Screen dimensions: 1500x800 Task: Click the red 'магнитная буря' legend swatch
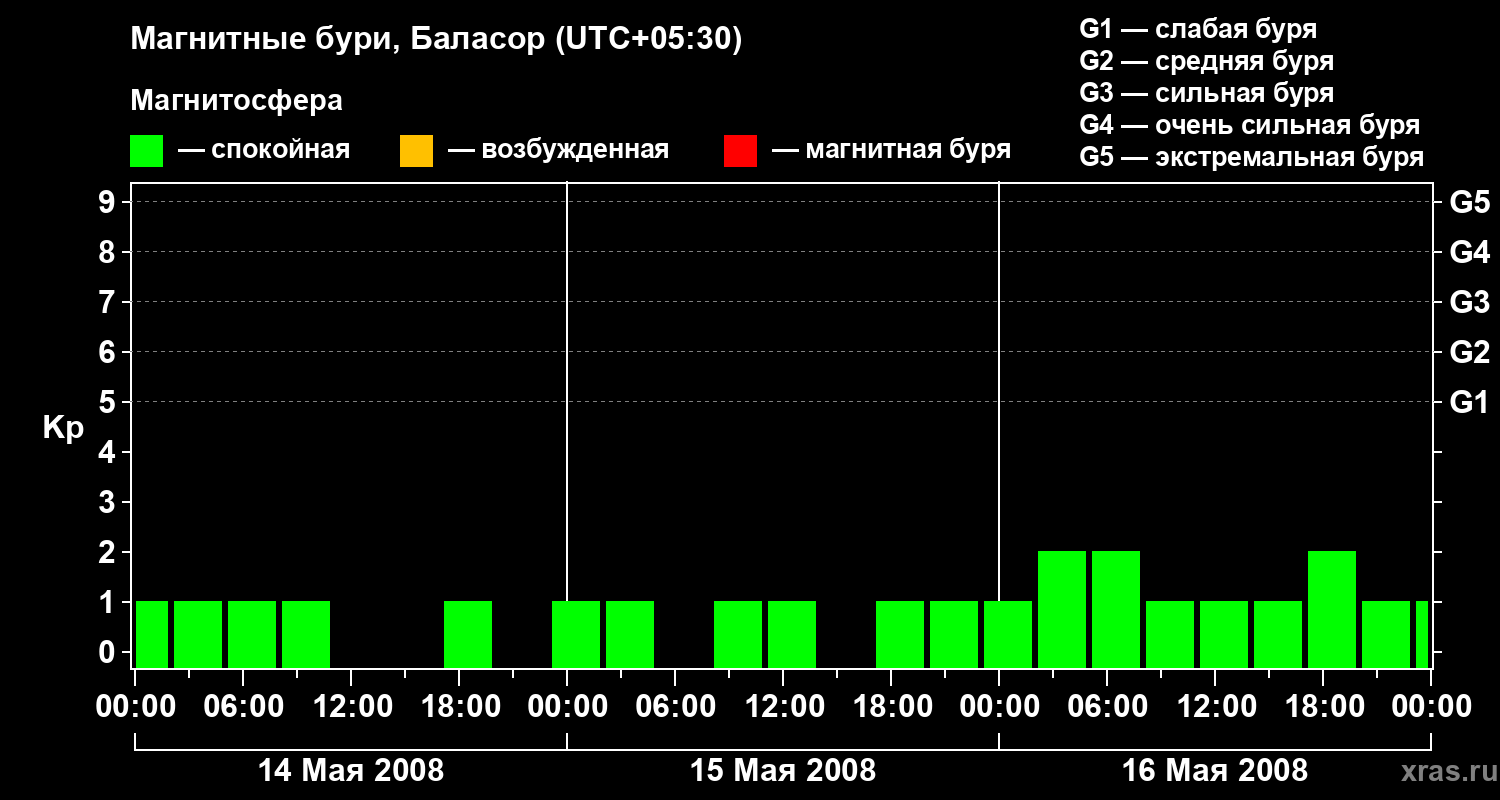pyautogui.click(x=741, y=151)
